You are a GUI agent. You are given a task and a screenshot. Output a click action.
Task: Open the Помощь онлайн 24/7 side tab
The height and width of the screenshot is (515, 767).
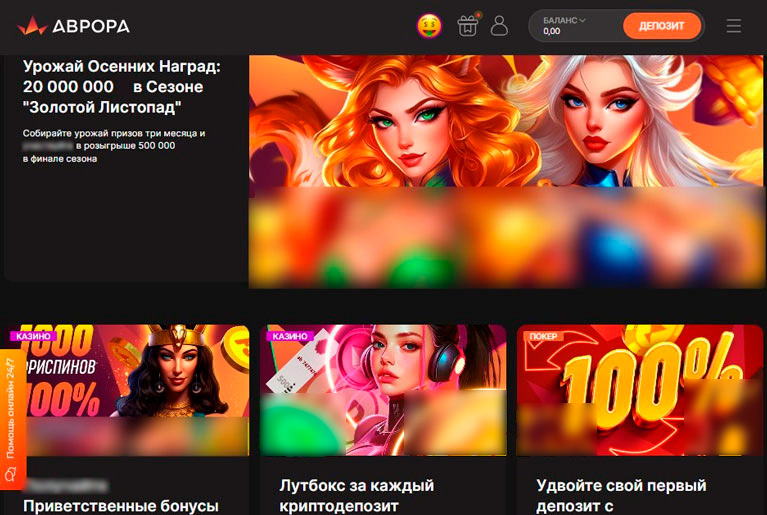12,419
